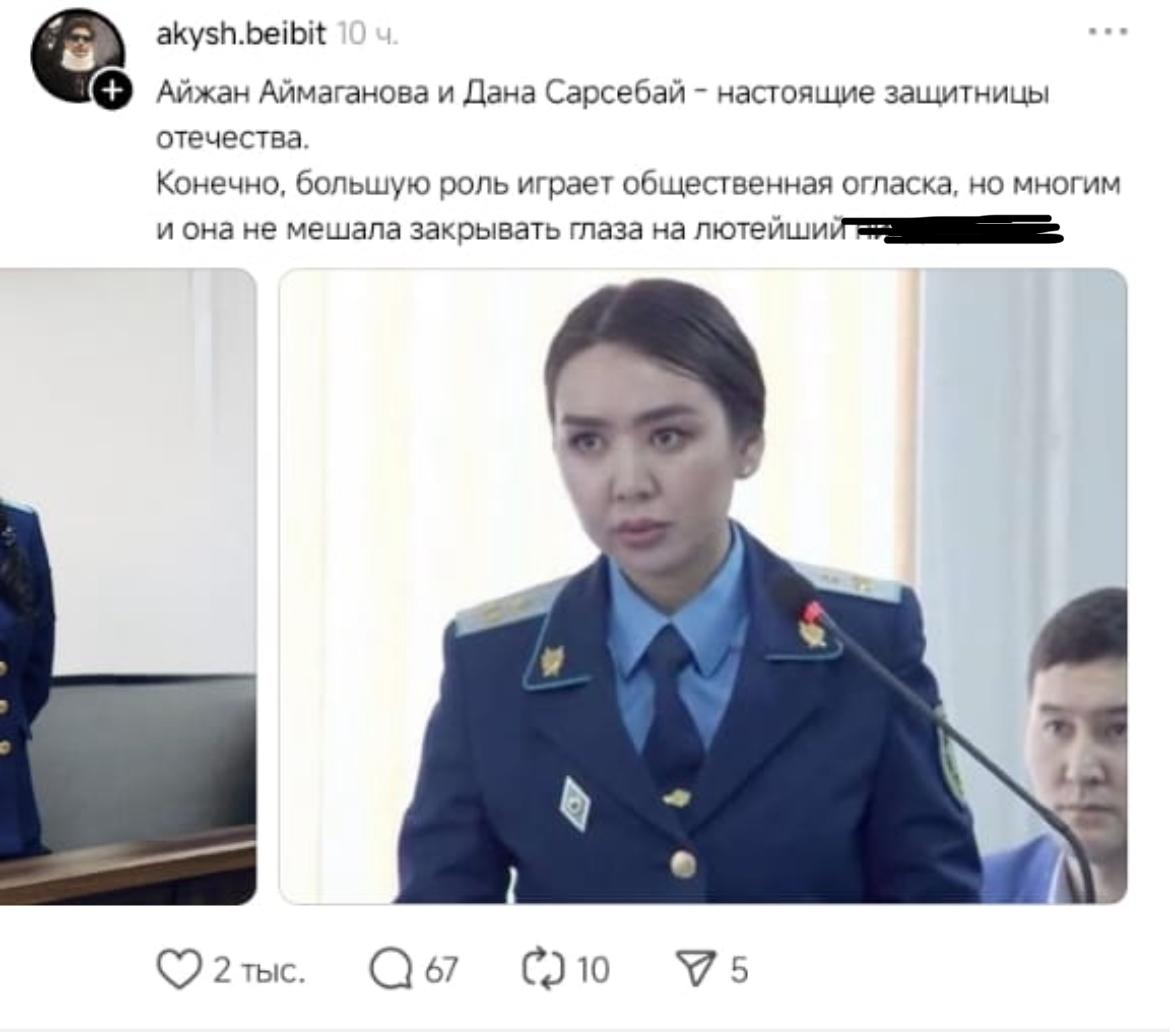Click the line mentioning общественная огласка
Image resolution: width=1170 pixels, height=1032 pixels.
pos(638,184)
